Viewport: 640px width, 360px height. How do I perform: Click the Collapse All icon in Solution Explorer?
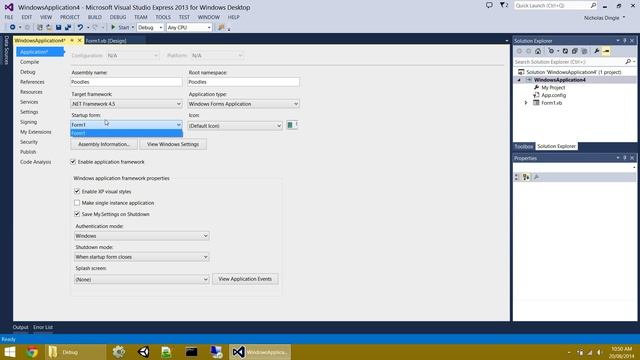(574, 51)
